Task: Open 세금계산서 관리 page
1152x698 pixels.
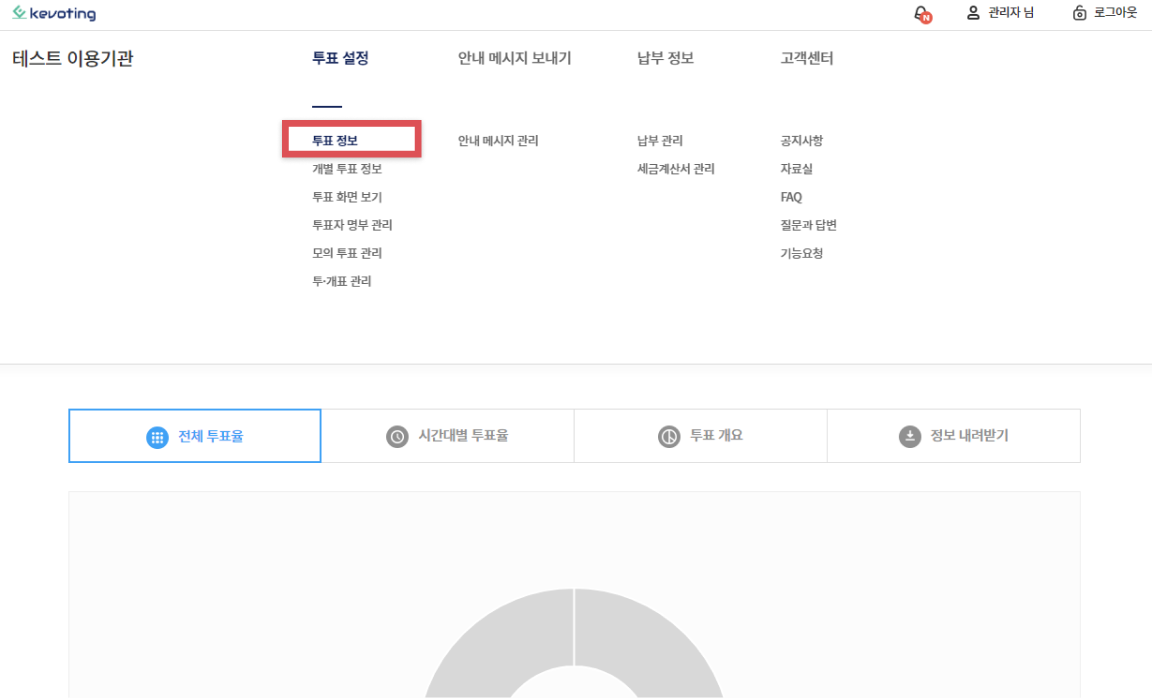Action: tap(675, 169)
